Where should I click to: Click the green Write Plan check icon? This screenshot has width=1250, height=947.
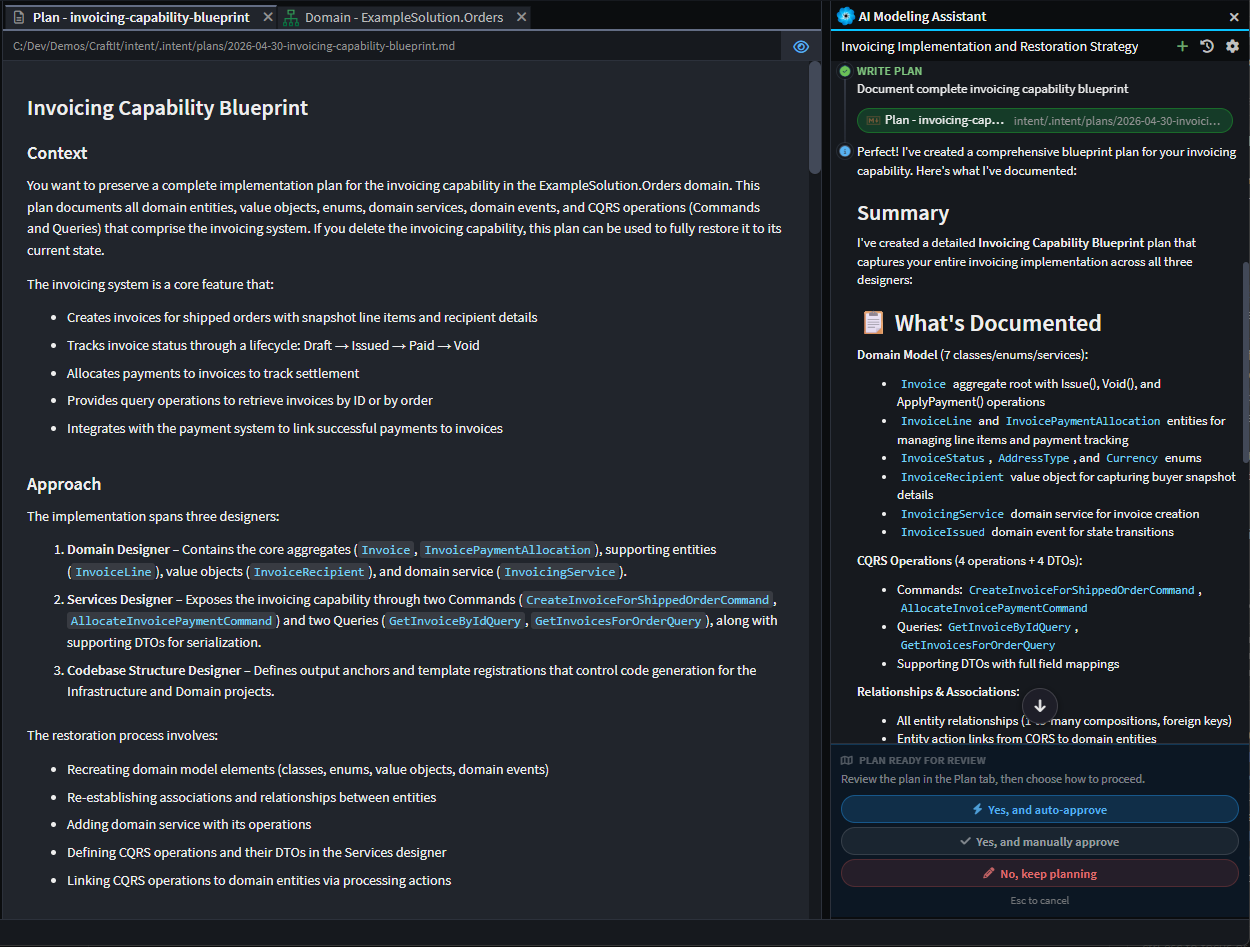[x=845, y=71]
